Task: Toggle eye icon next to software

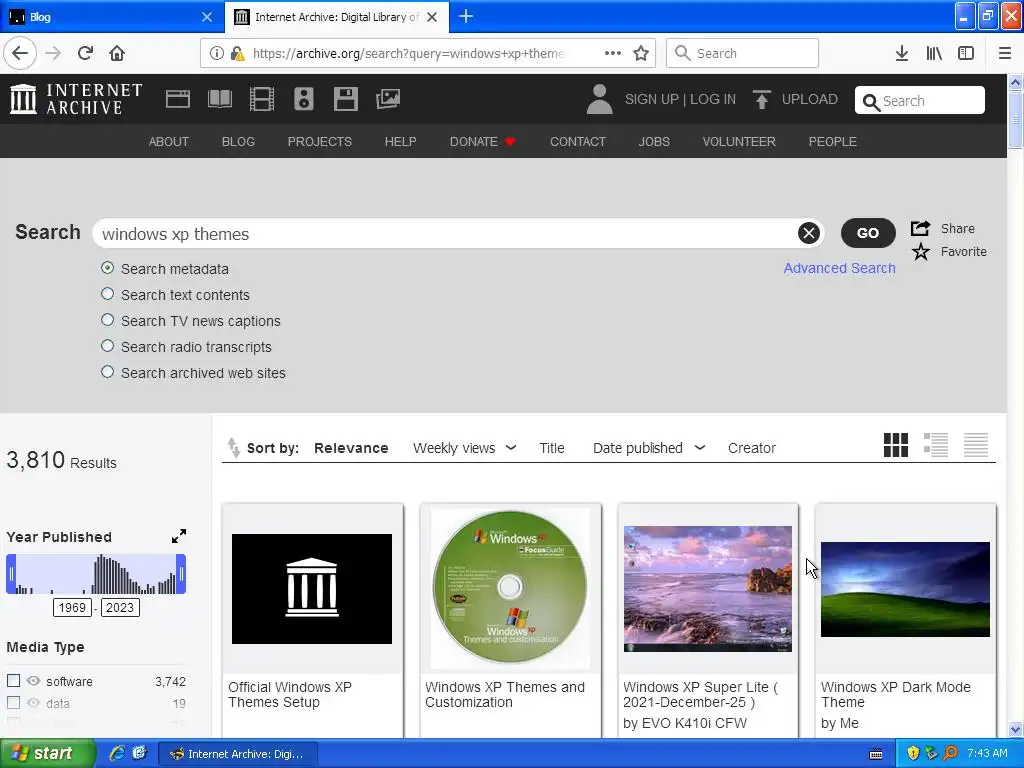Action: point(33,681)
